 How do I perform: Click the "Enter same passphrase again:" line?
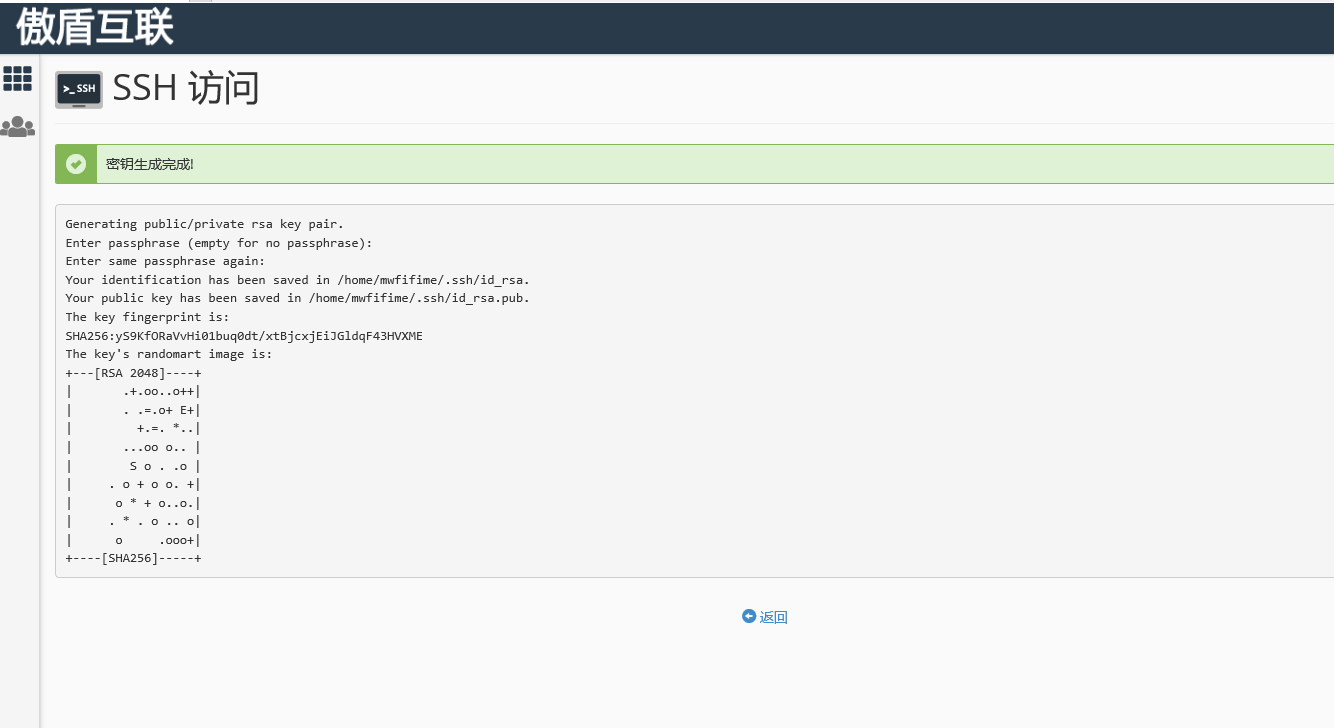click(x=165, y=261)
